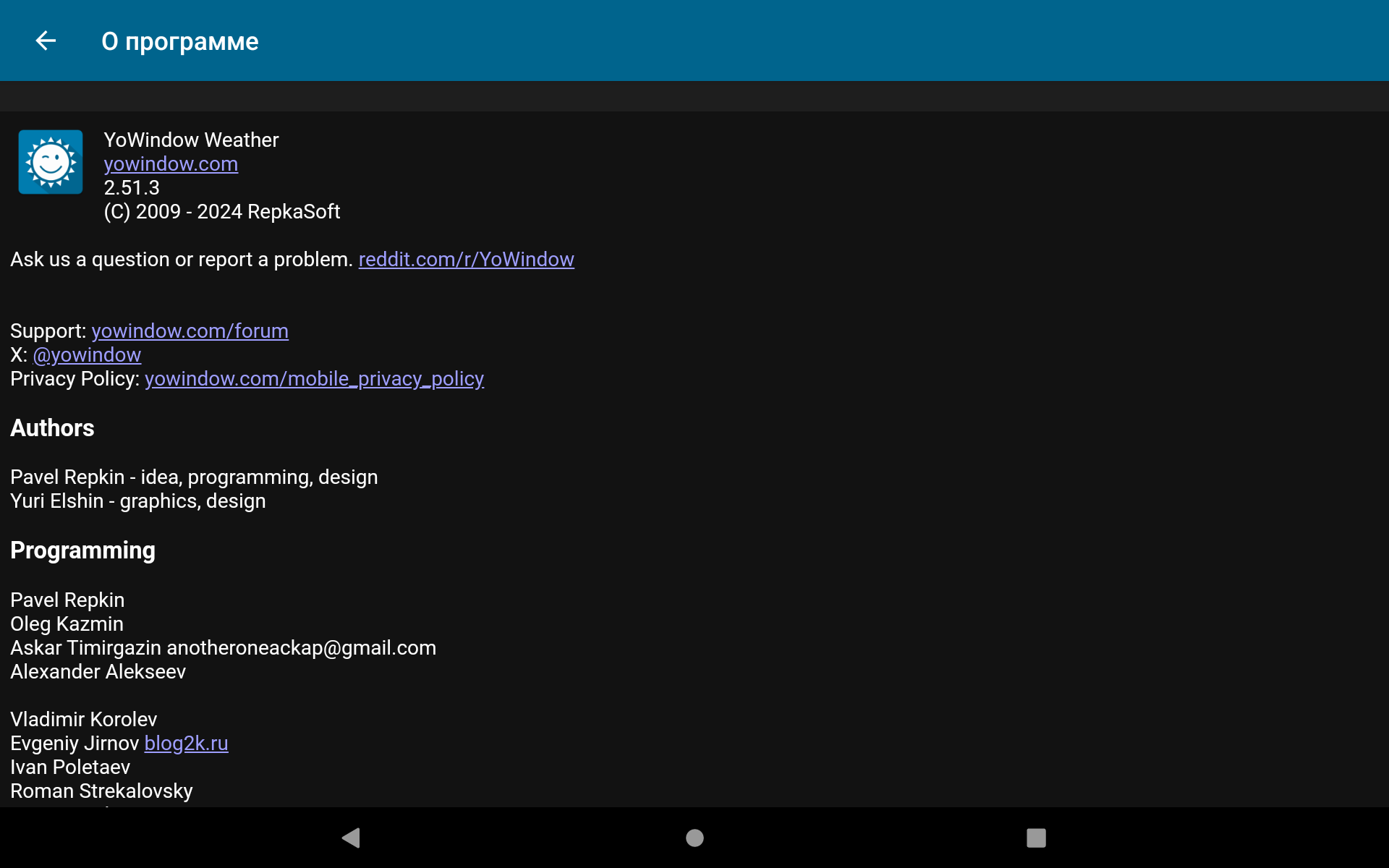The height and width of the screenshot is (868, 1389).
Task: Tap the "Programming" heading
Action: point(83,550)
